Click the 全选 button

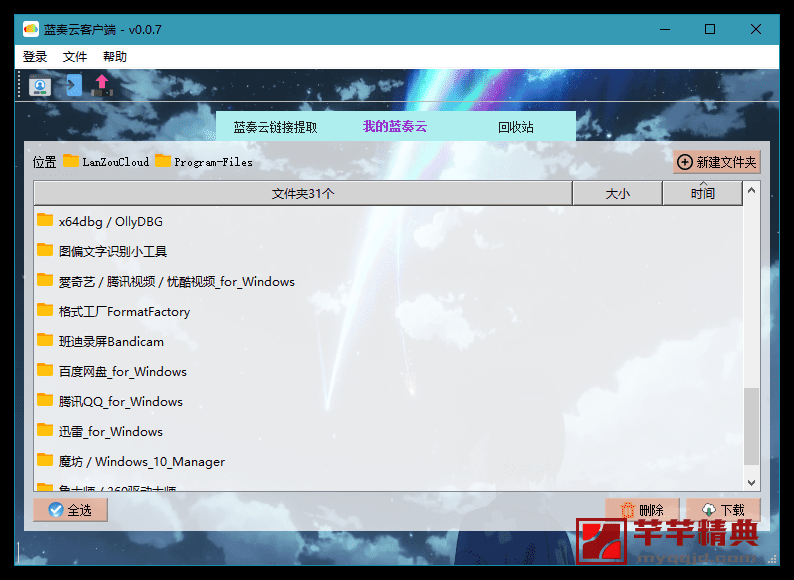[70, 510]
